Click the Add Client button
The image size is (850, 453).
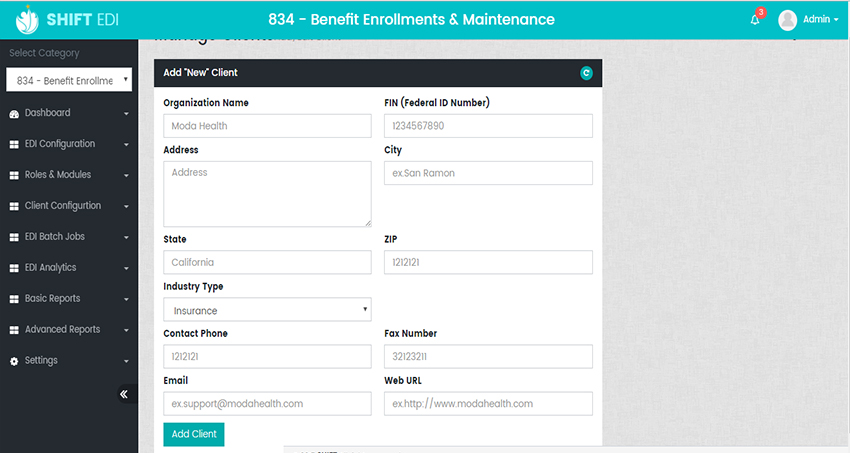(194, 434)
